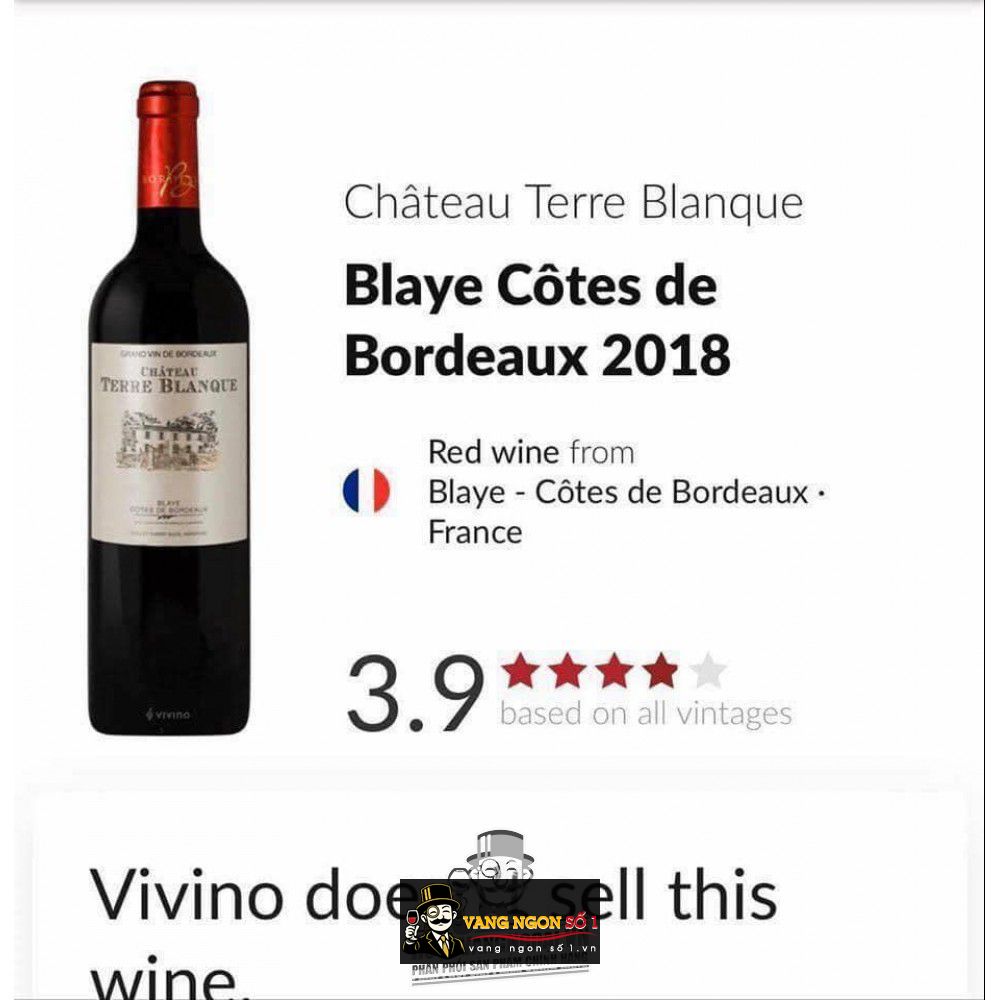This screenshot has height=1000, width=1000.
Task: Click the second red rating star
Action: tap(567, 670)
